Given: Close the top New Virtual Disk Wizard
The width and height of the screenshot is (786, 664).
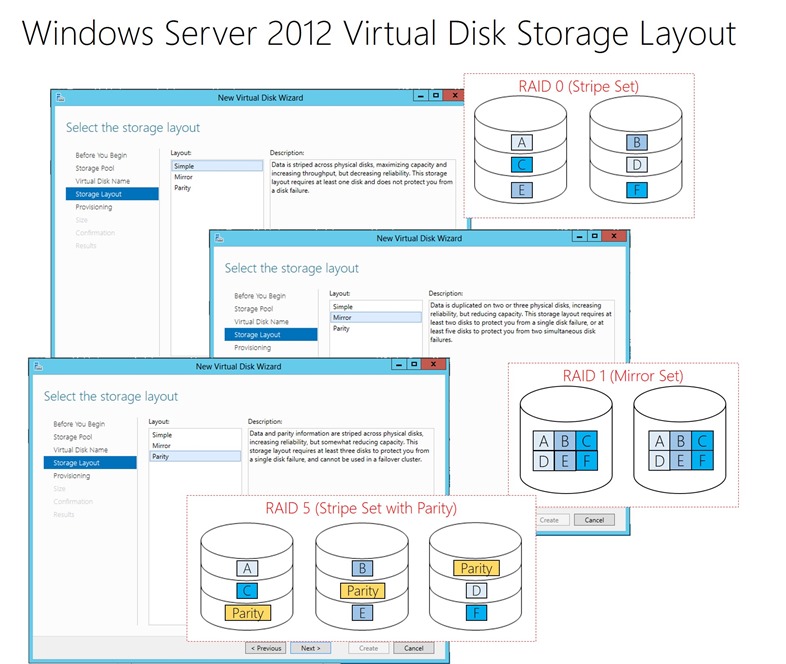Looking at the screenshot, I should coord(455,96).
